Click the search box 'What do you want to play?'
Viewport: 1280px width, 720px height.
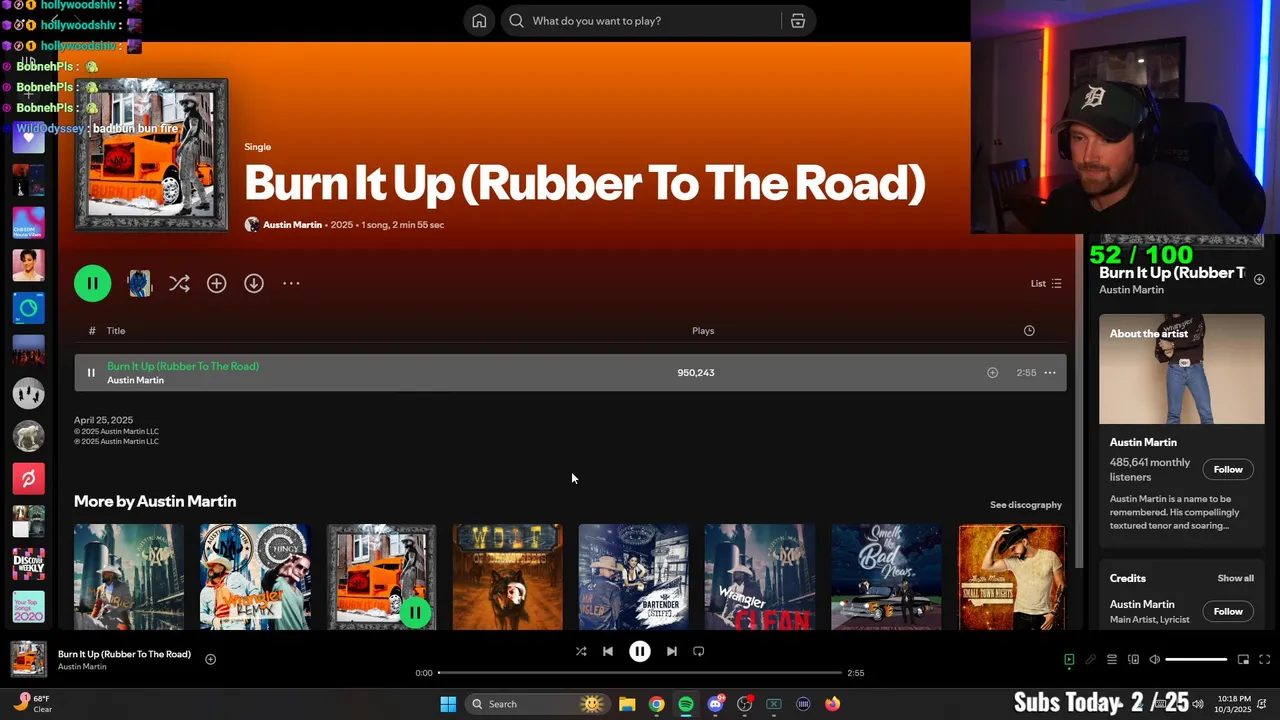coord(644,21)
